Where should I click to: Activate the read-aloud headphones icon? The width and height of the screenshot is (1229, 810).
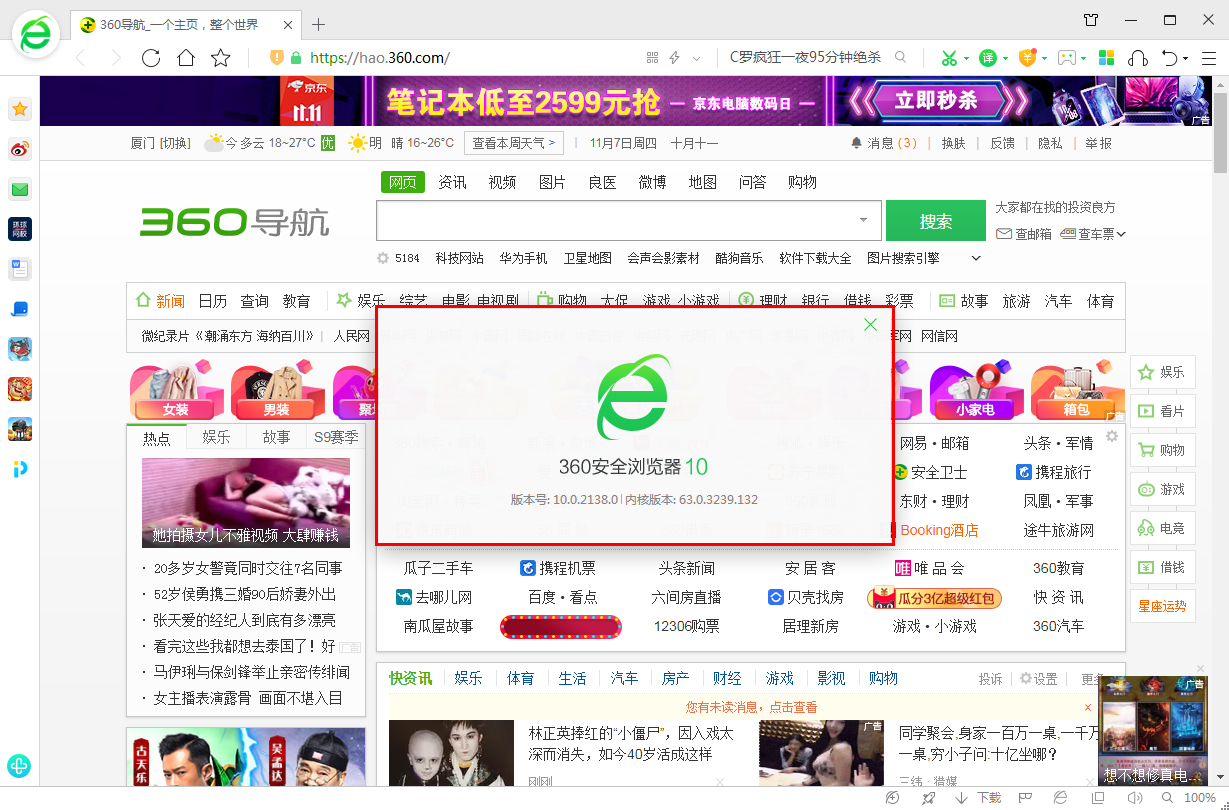click(1137, 58)
